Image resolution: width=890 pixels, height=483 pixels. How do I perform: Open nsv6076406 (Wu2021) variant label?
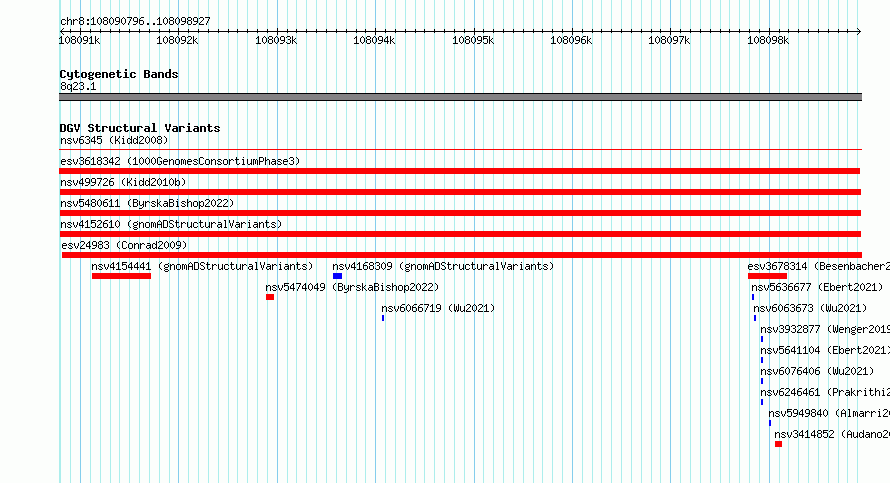(x=817, y=371)
